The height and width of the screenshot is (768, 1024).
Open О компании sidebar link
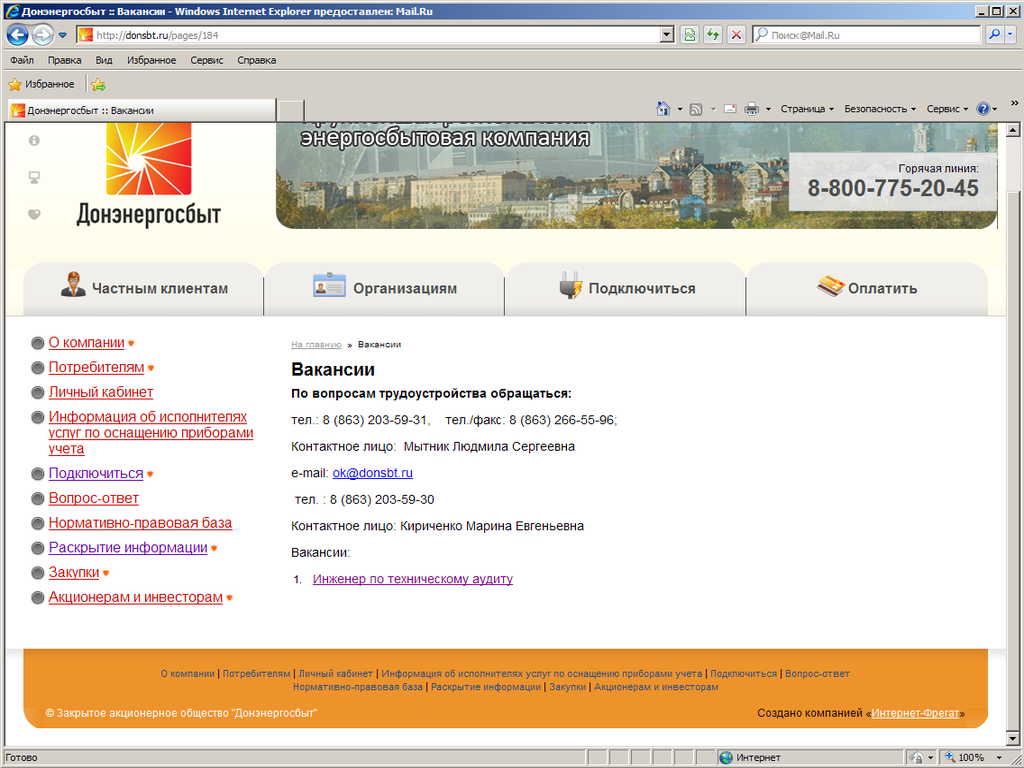point(86,343)
